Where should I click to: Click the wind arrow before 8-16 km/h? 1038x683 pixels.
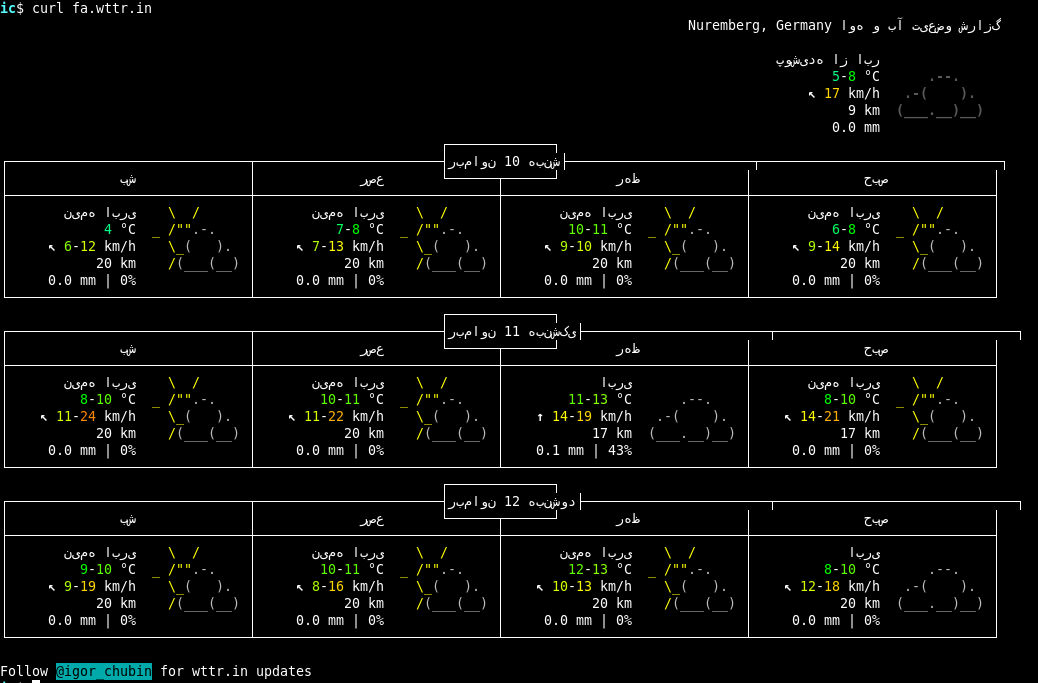click(x=300, y=588)
